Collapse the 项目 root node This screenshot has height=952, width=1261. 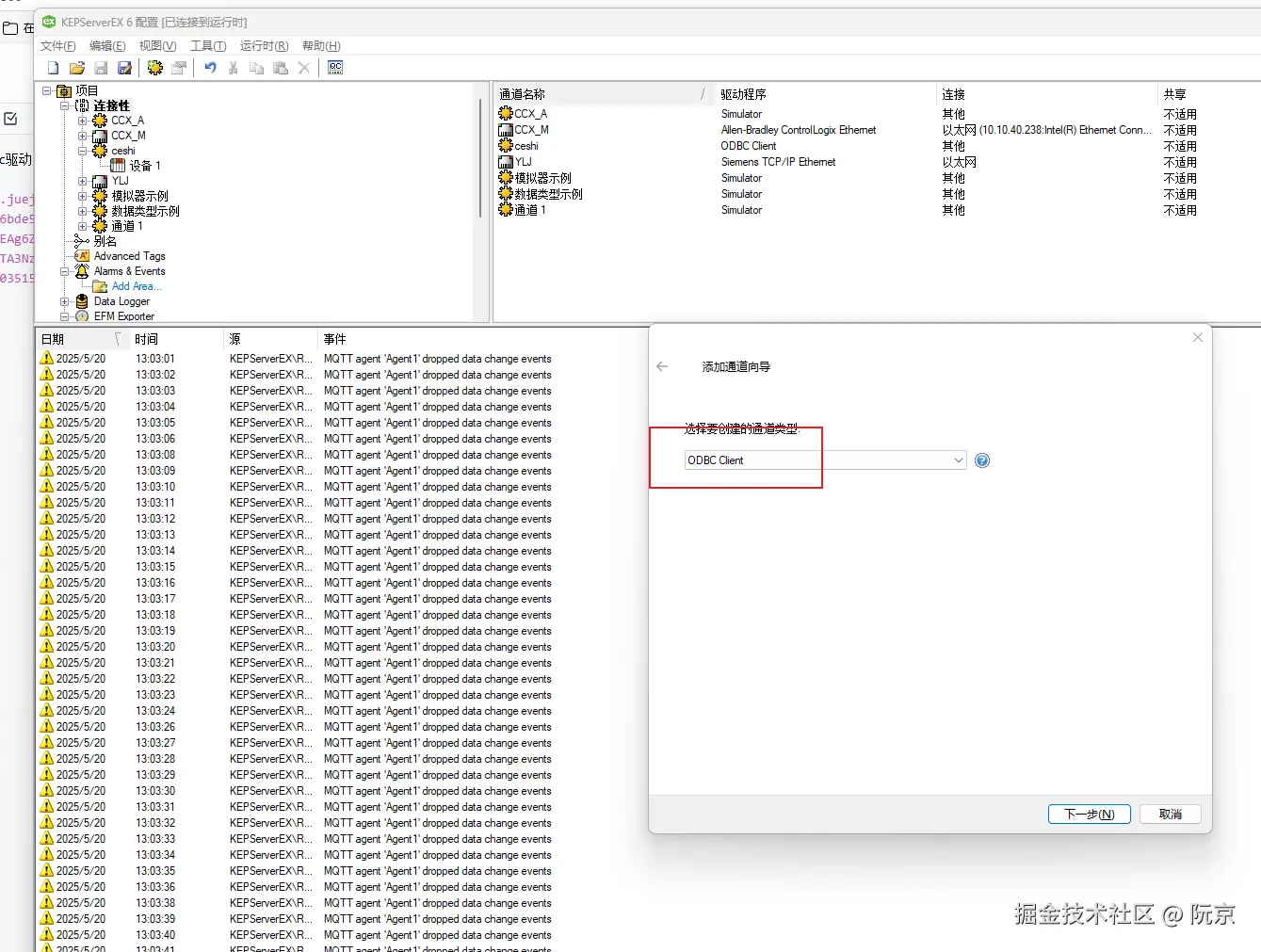click(46, 91)
